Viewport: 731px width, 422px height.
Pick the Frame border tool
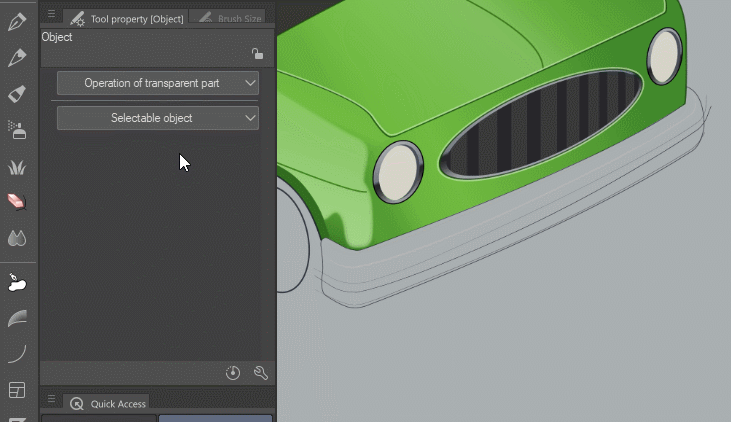pyautogui.click(x=17, y=389)
